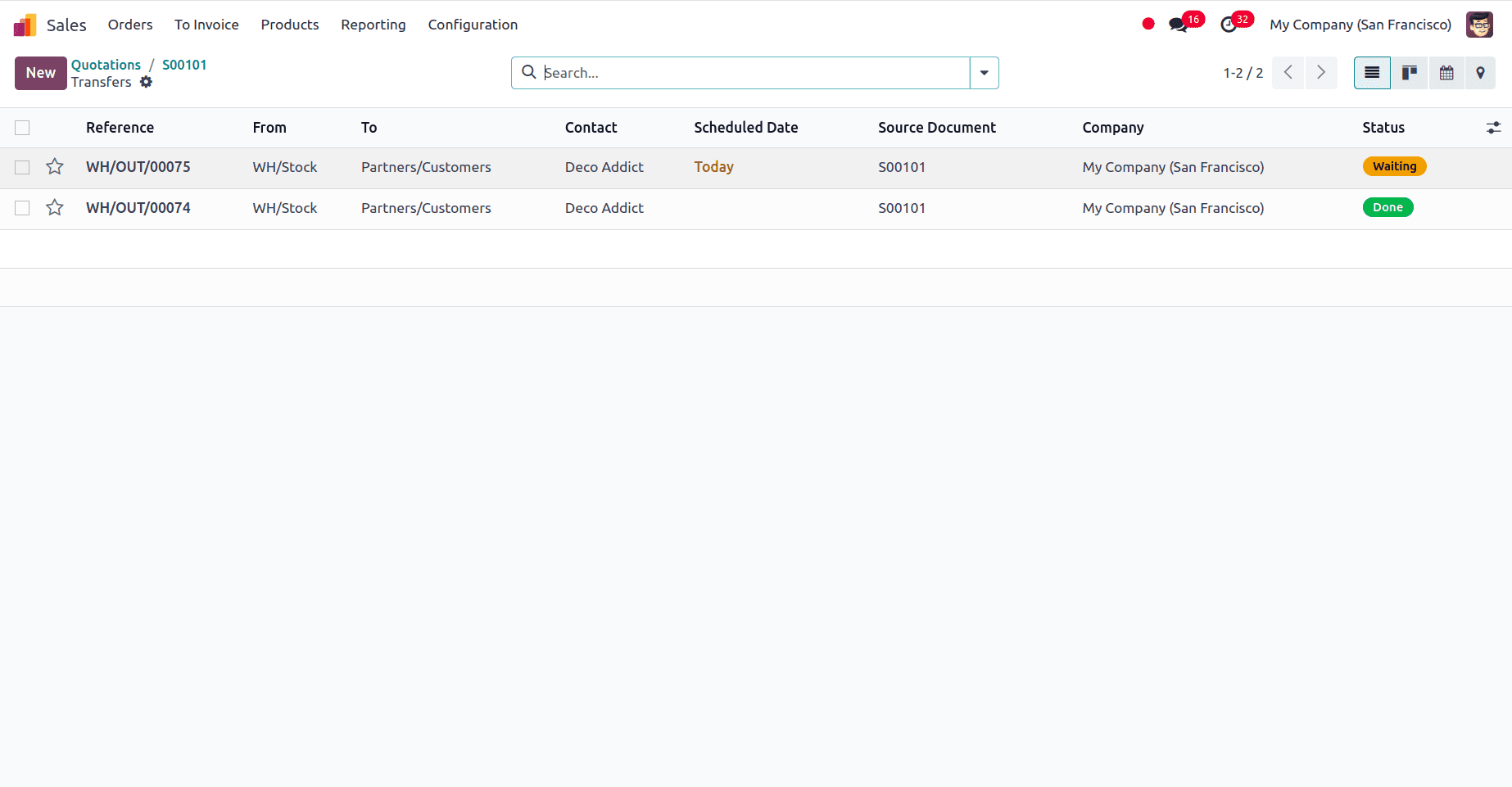The width and height of the screenshot is (1512, 787).
Task: Switch to kanban view
Action: 1410,73
